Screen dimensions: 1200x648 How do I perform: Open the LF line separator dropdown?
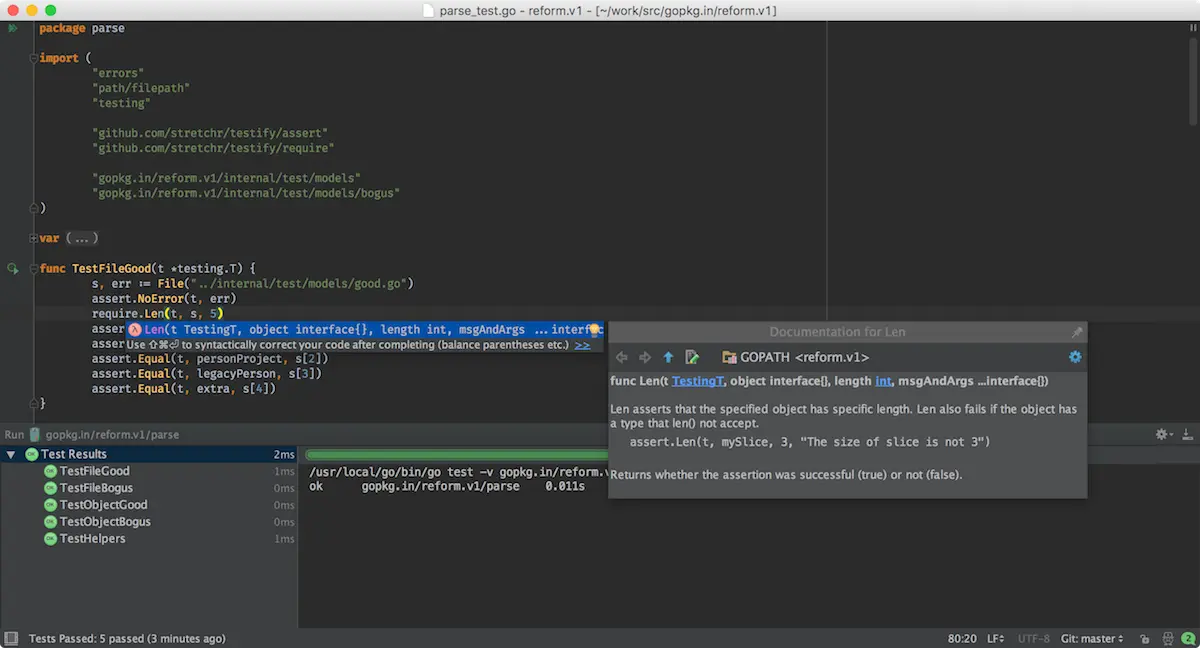pyautogui.click(x=996, y=638)
